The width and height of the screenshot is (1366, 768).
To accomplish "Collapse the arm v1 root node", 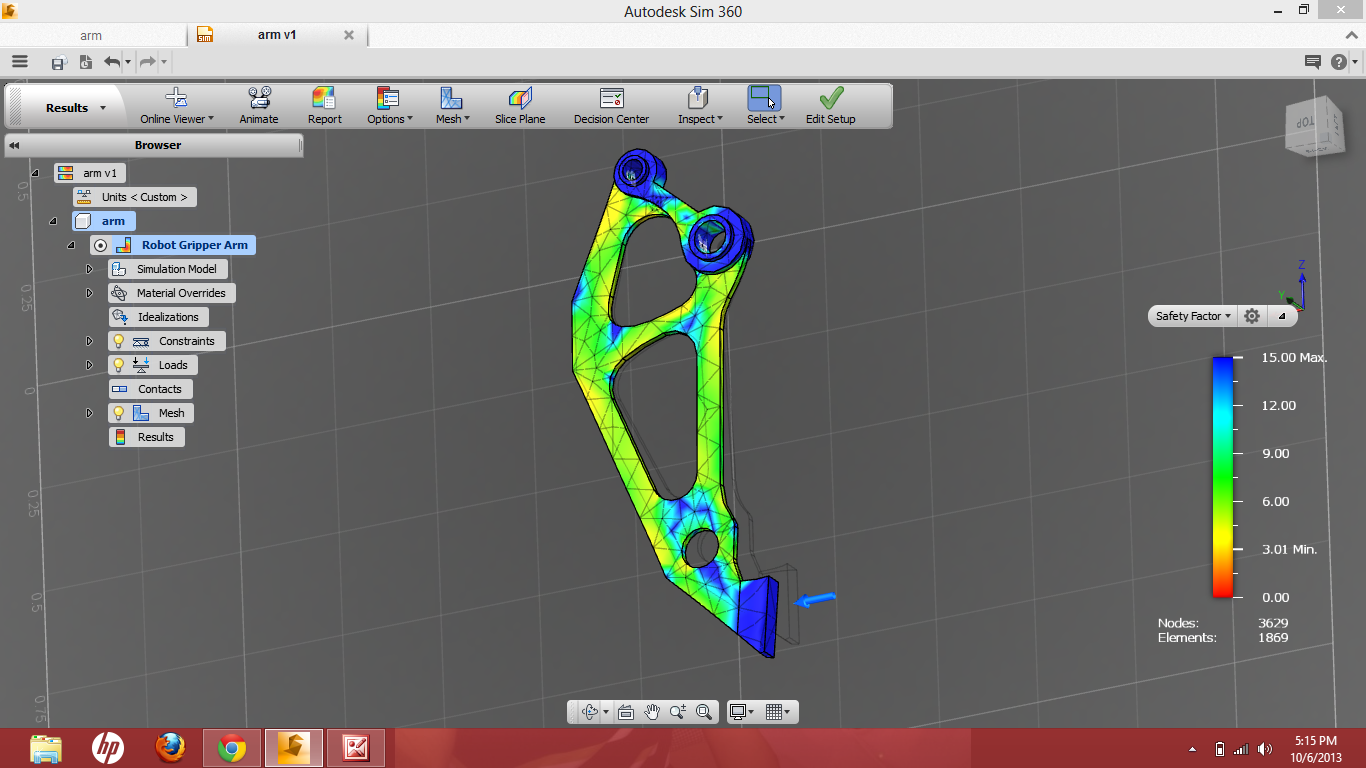I will click(x=35, y=173).
